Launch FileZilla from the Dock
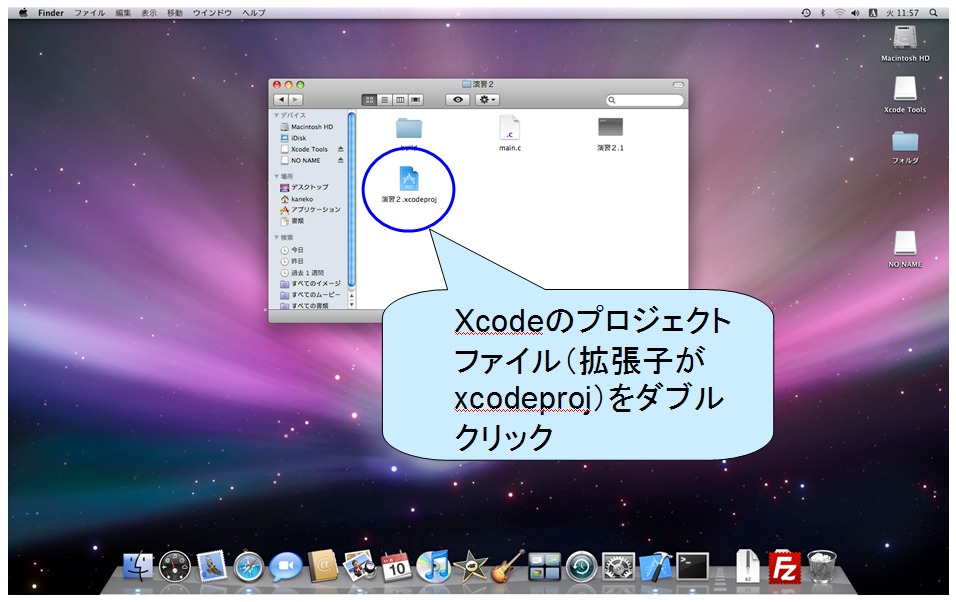The image size is (956, 602). tap(784, 567)
